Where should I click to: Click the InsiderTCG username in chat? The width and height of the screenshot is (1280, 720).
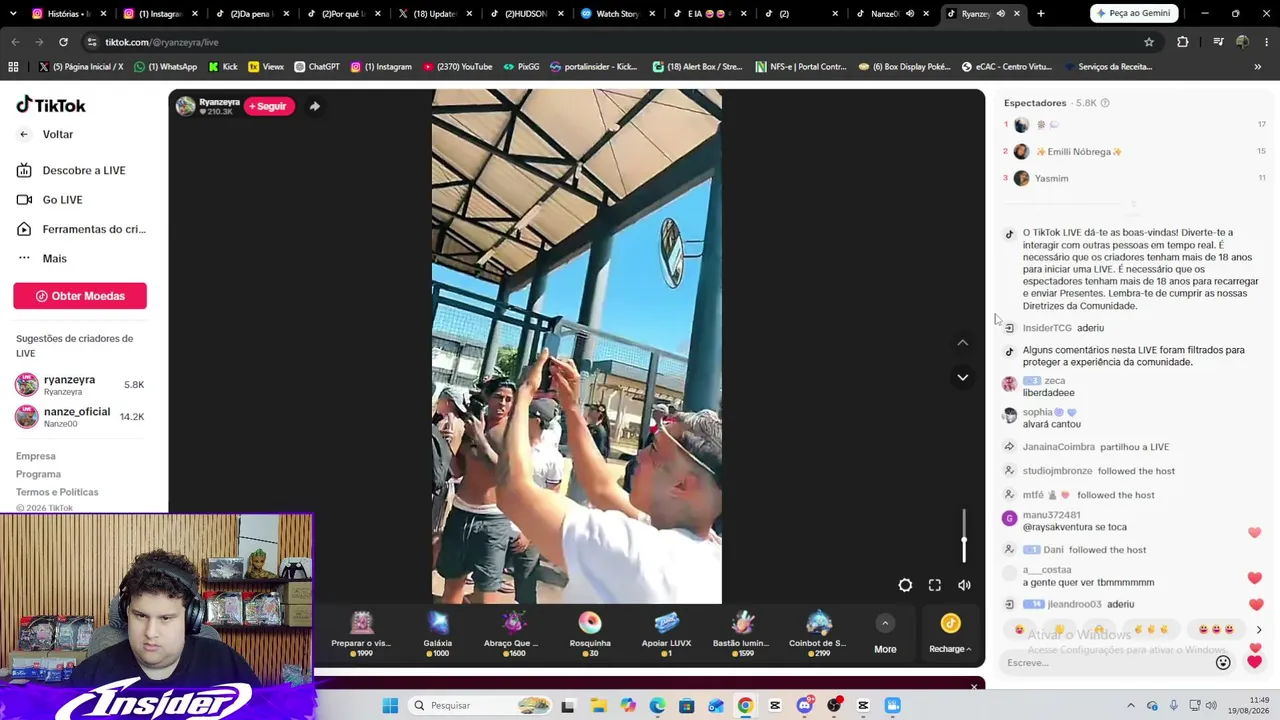coord(1047,328)
